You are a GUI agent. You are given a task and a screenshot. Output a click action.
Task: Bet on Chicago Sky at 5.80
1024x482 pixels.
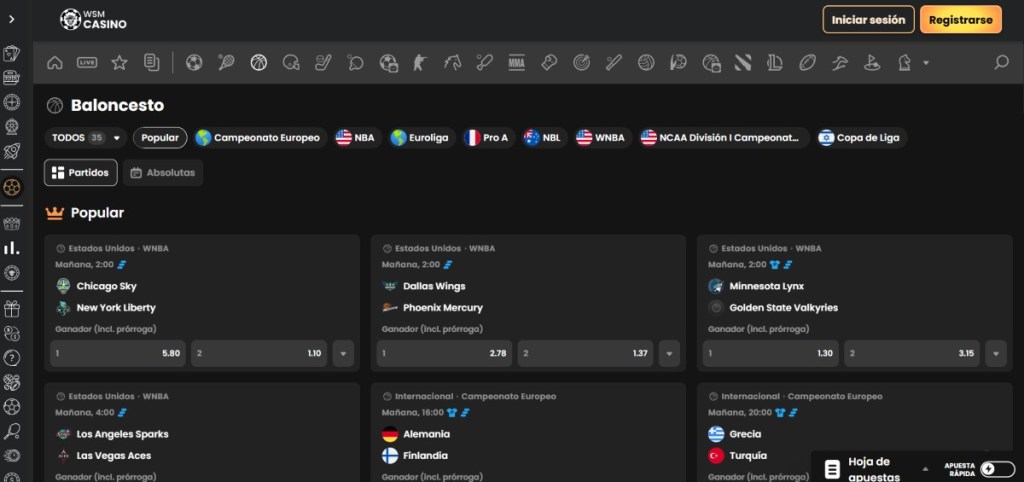click(118, 353)
